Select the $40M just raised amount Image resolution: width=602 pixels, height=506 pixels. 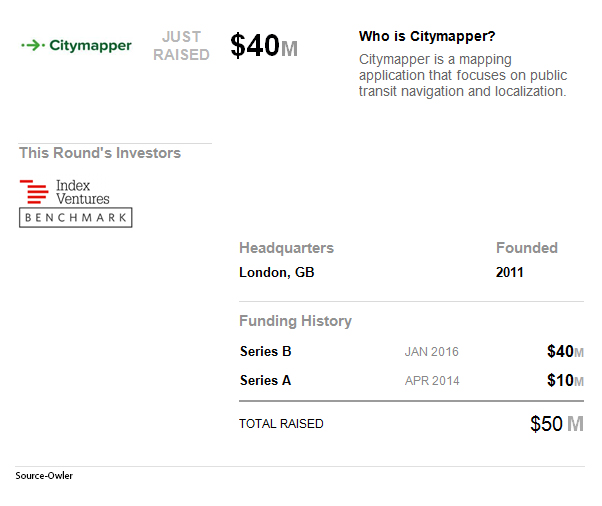pos(264,45)
